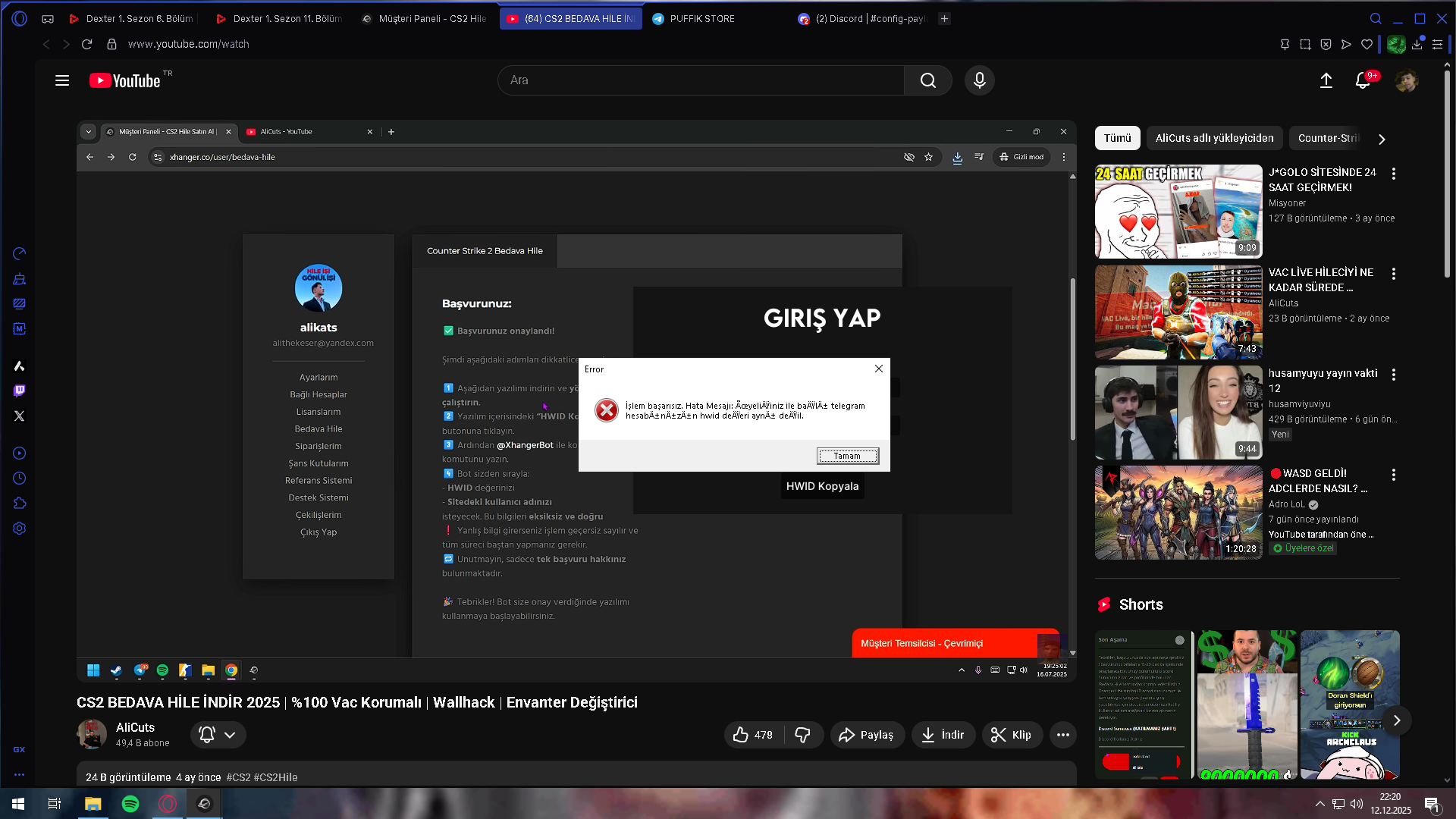Image resolution: width=1456 pixels, height=819 pixels.
Task: Add page to bookmarks with heart icon
Action: click(1367, 44)
